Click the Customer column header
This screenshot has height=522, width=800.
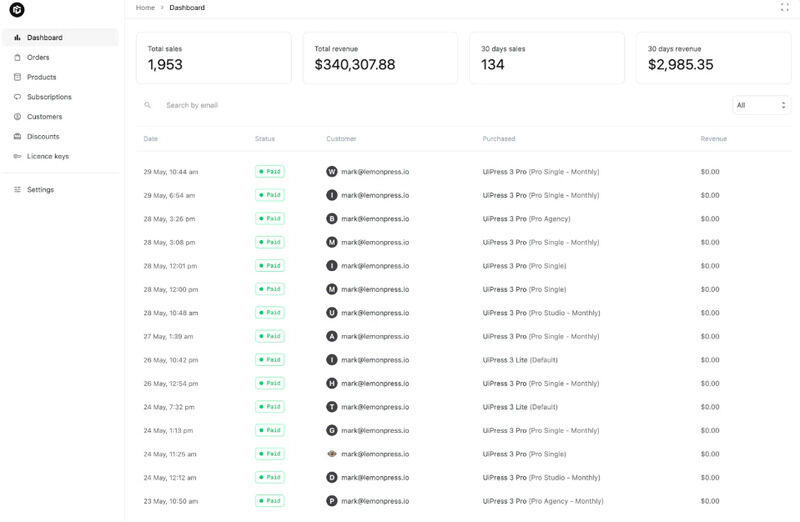341,139
